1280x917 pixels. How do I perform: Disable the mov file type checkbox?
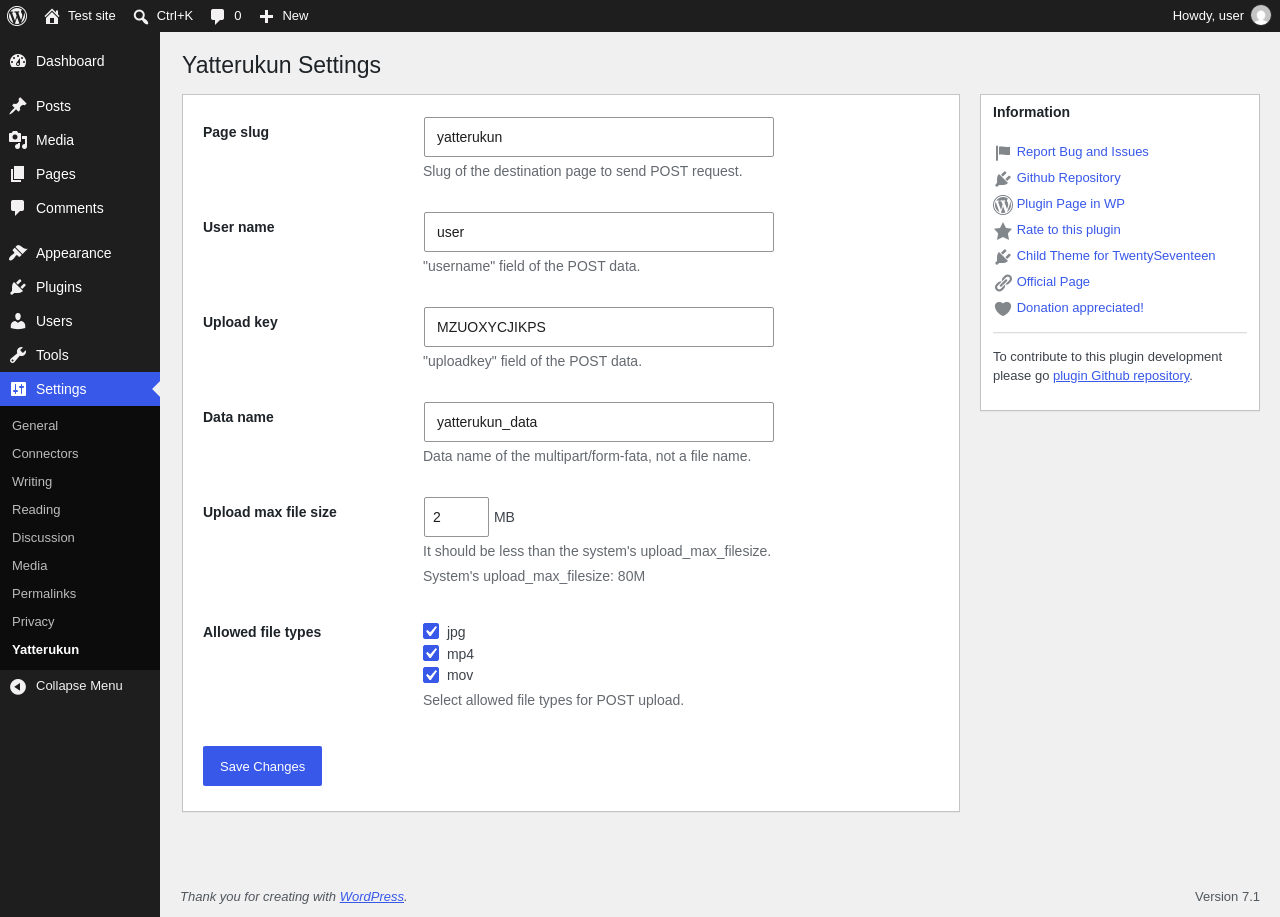(x=431, y=675)
